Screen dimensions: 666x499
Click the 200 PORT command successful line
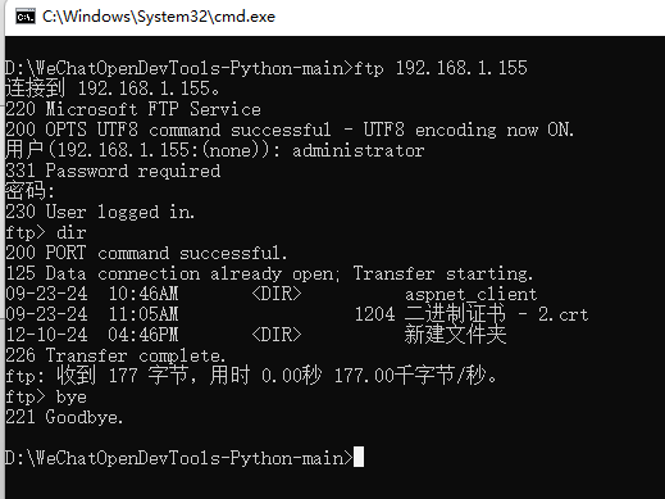pyautogui.click(x=146, y=253)
